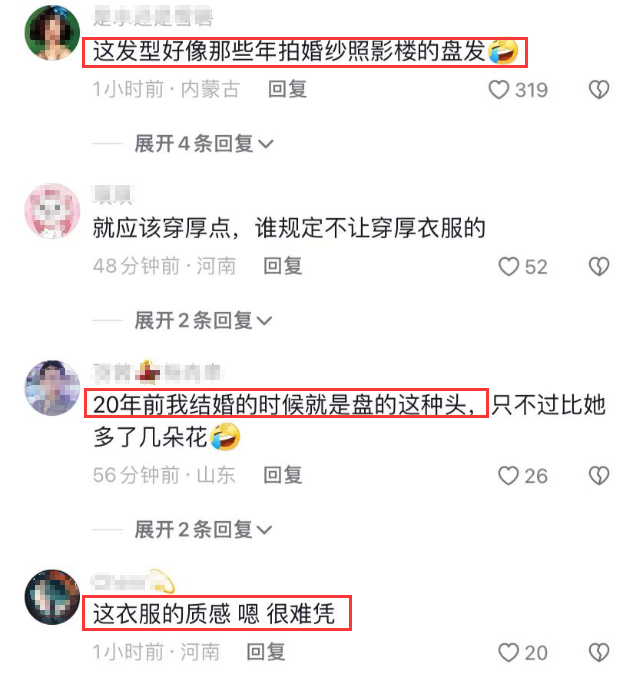Reply to the 56分钟前 山东 comment
This screenshot has height=692, width=644.
[x=282, y=475]
